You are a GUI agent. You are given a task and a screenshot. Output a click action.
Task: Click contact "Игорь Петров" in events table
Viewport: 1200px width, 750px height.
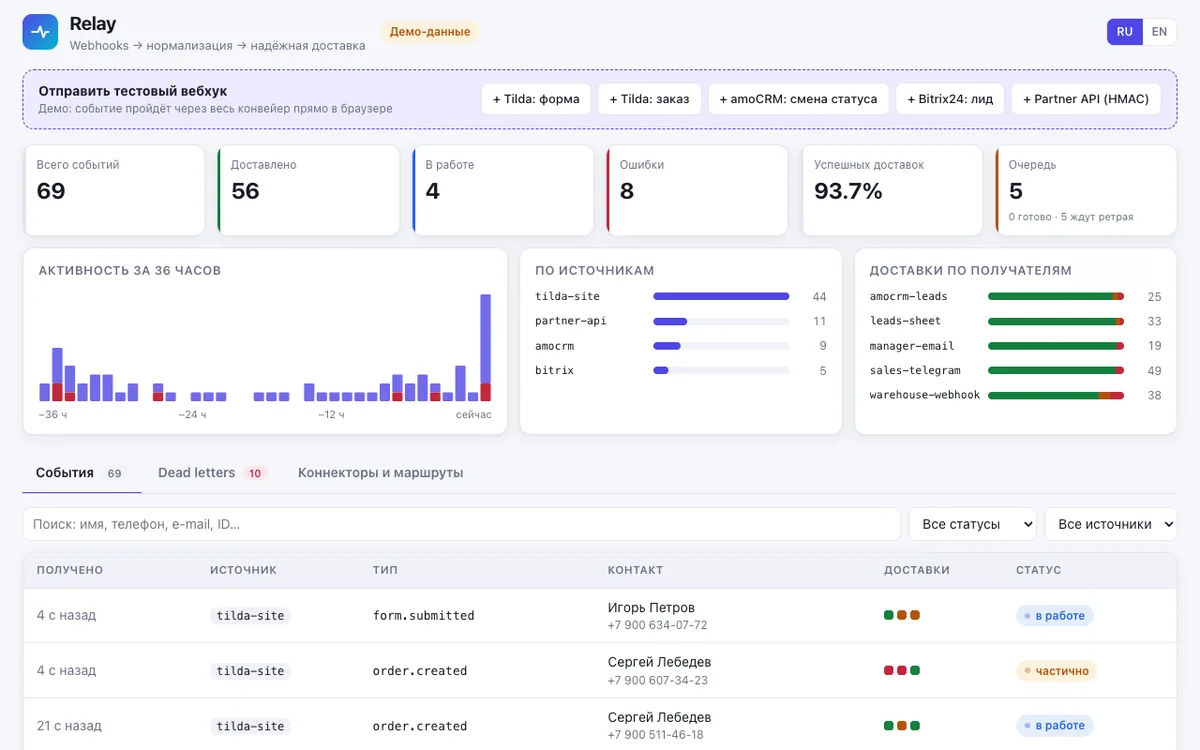(x=651, y=607)
